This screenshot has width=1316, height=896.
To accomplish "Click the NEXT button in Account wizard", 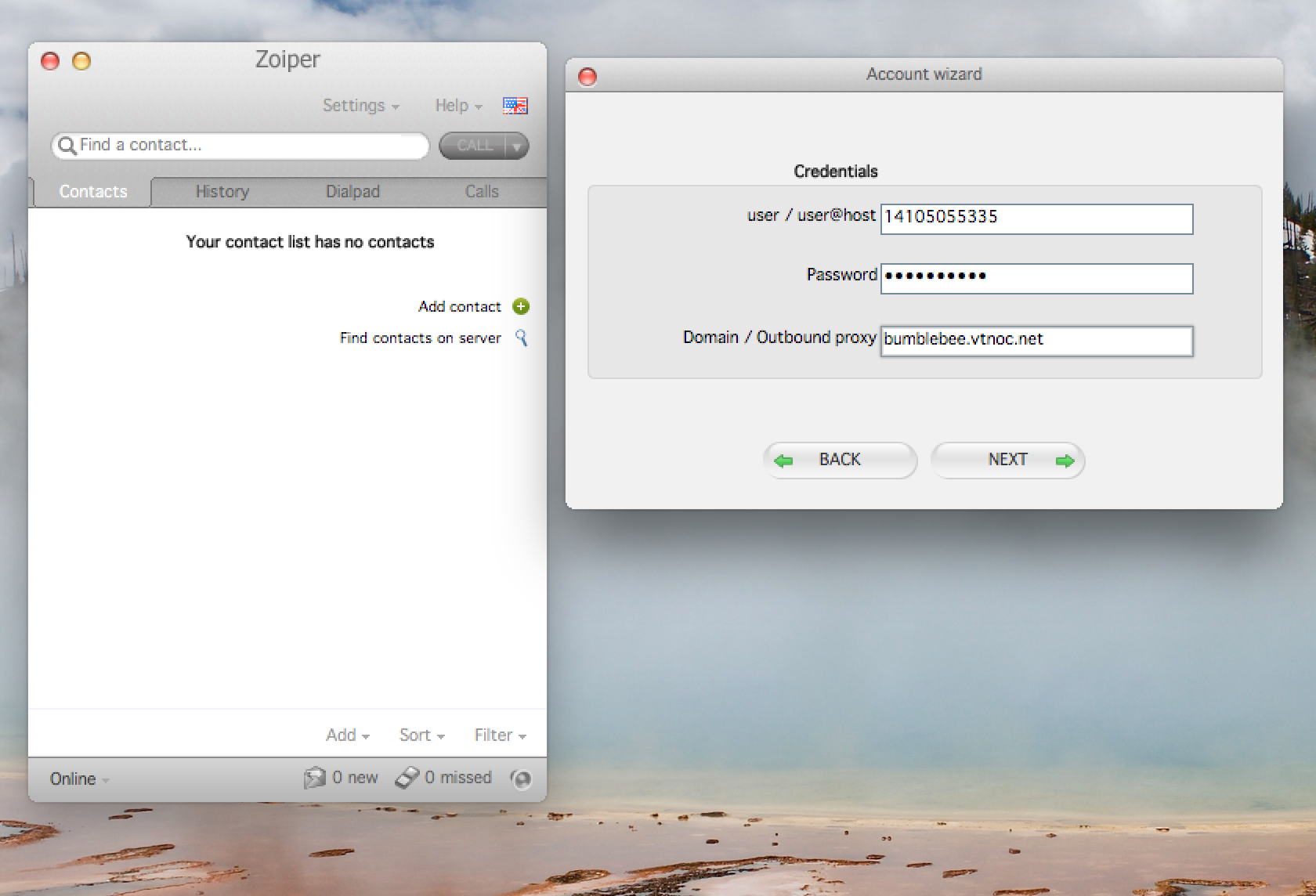I will 1007,460.
